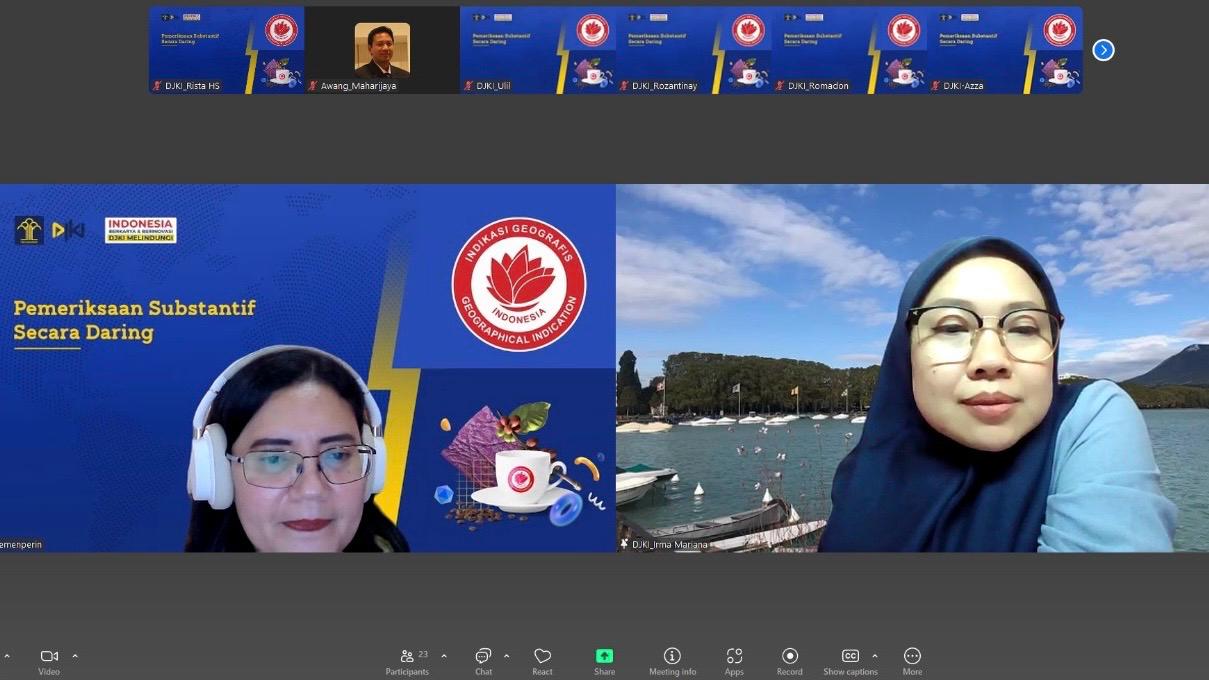Image resolution: width=1209 pixels, height=680 pixels.
Task: Show next participants with the blue arrow
Action: pos(1103,50)
